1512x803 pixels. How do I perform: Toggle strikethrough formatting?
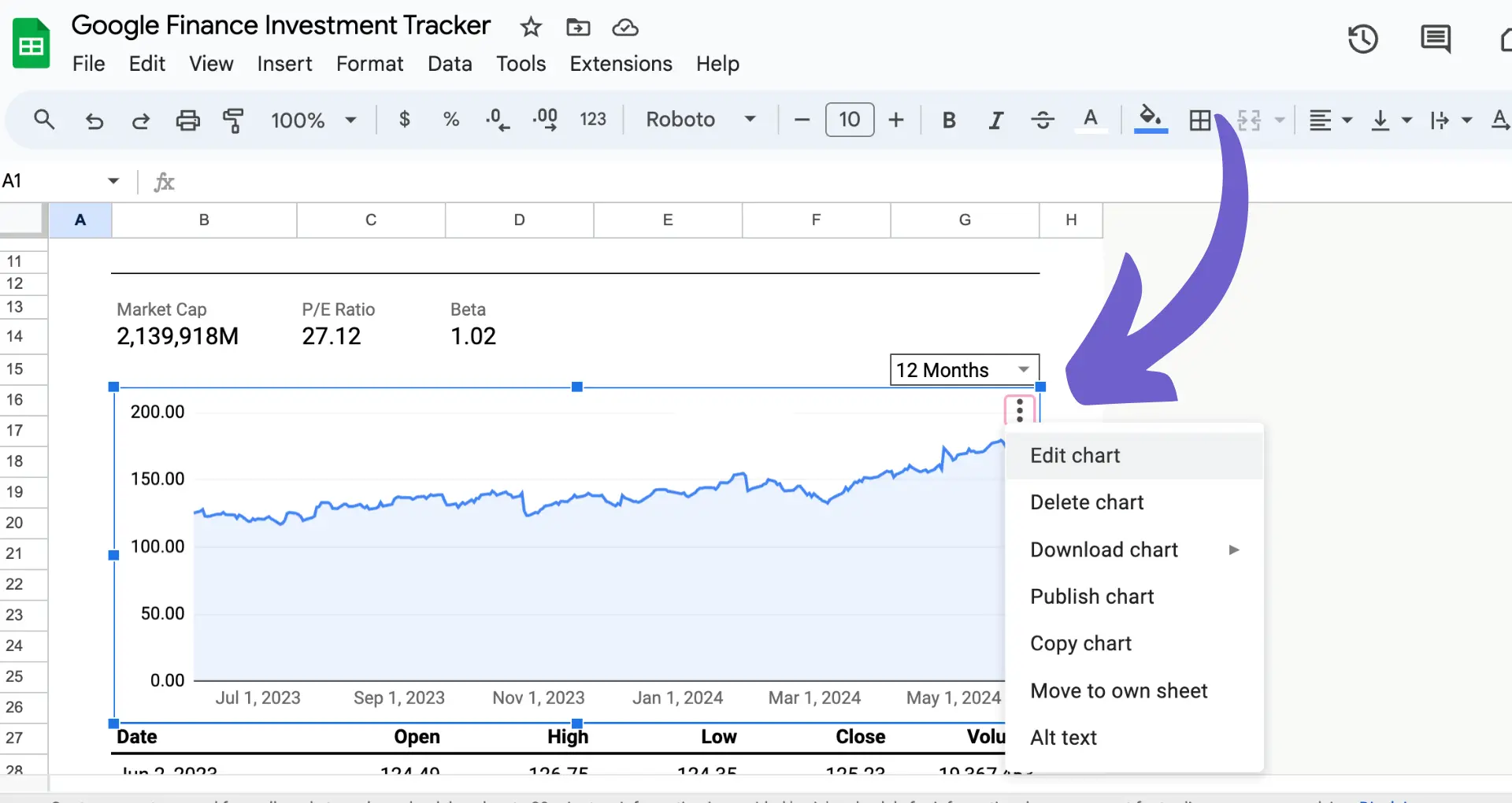(1043, 120)
